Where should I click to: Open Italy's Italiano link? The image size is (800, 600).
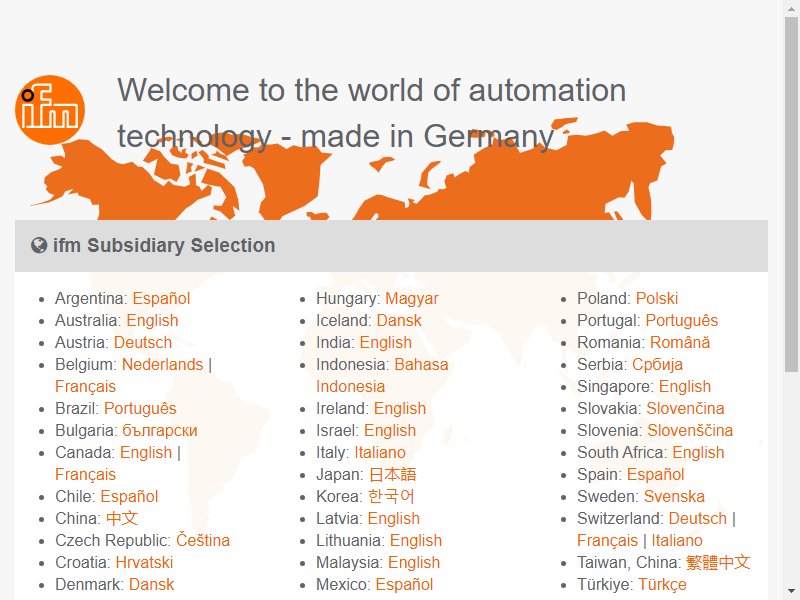coord(380,452)
